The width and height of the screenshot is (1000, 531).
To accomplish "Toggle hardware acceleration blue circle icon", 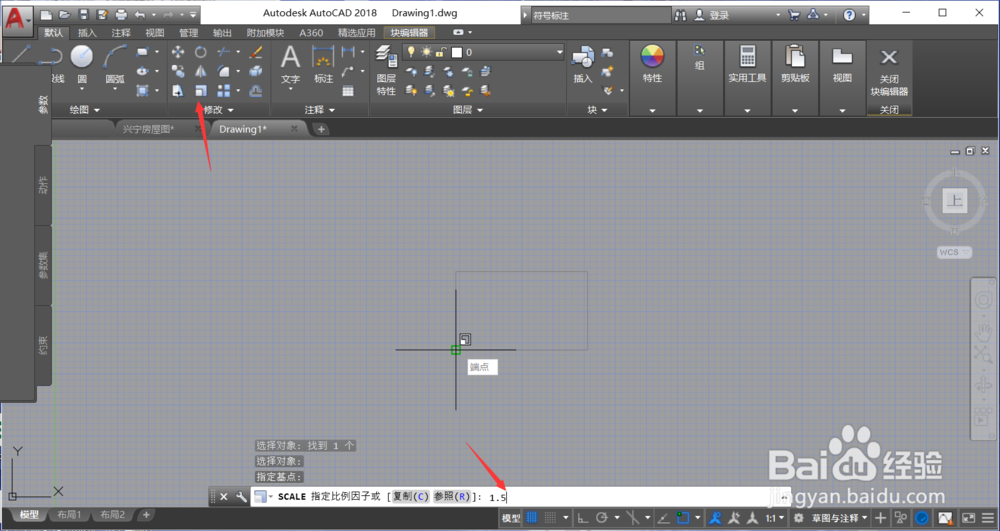I will [922, 518].
